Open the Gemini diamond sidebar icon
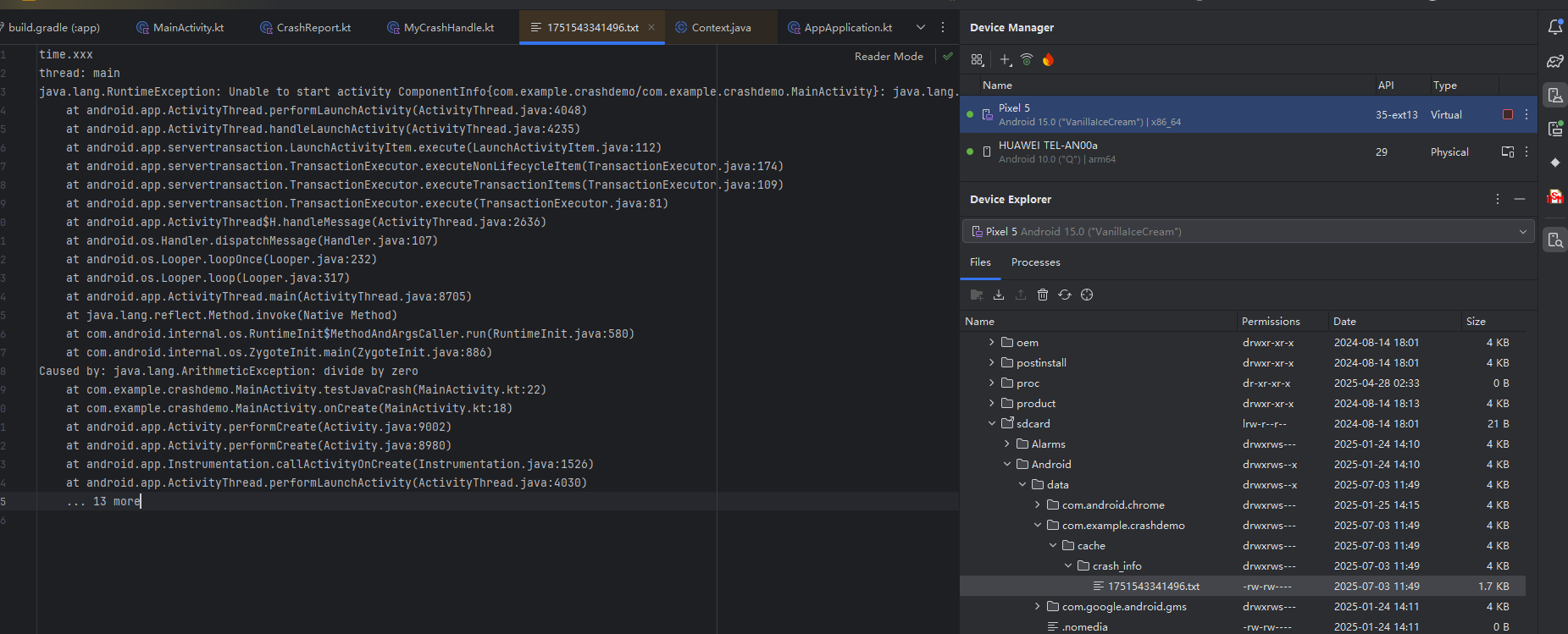 coord(1555,163)
